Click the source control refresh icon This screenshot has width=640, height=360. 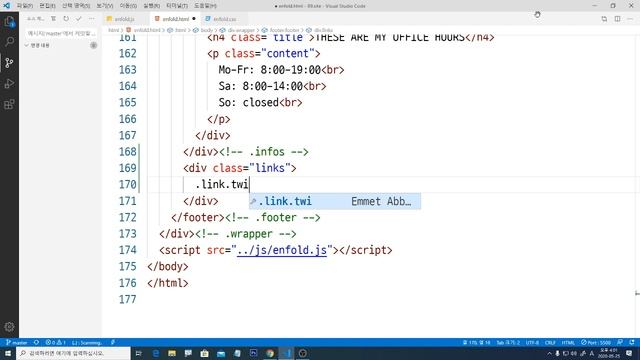coord(66,19)
